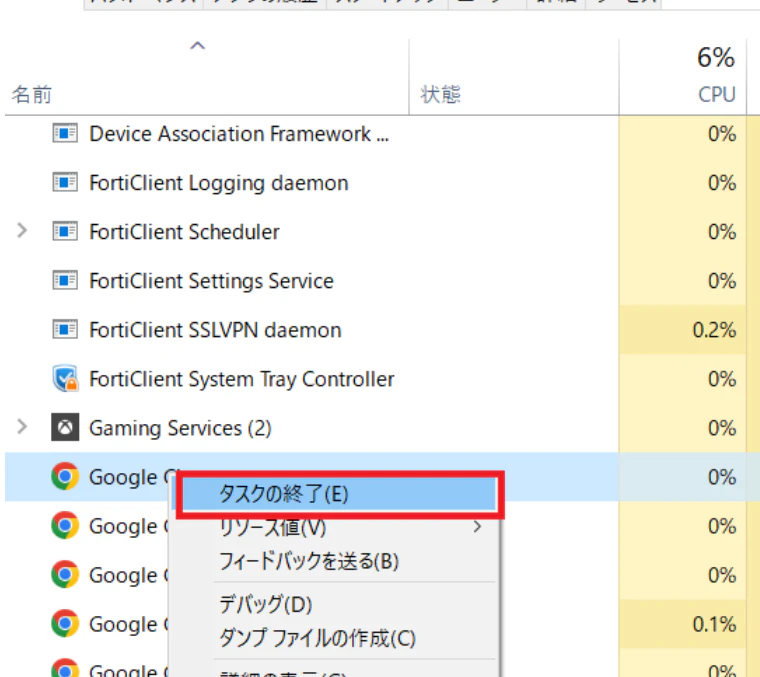Toggle sort direction with the arrow above 名前
Screen dimensions: 760x677
coord(197,46)
